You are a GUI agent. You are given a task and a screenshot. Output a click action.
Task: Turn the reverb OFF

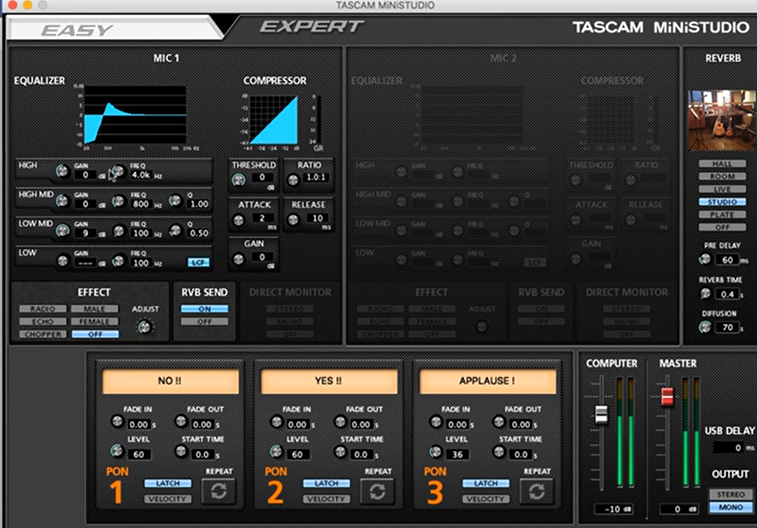pyautogui.click(x=722, y=227)
